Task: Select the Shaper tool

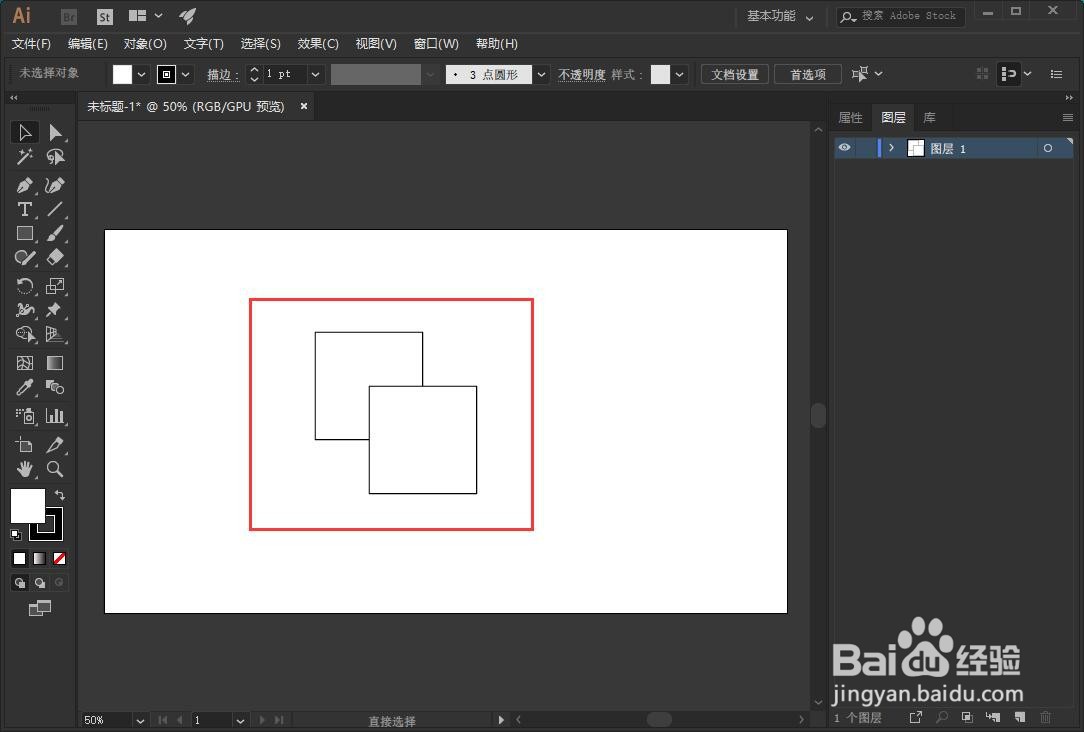Action: click(x=24, y=258)
